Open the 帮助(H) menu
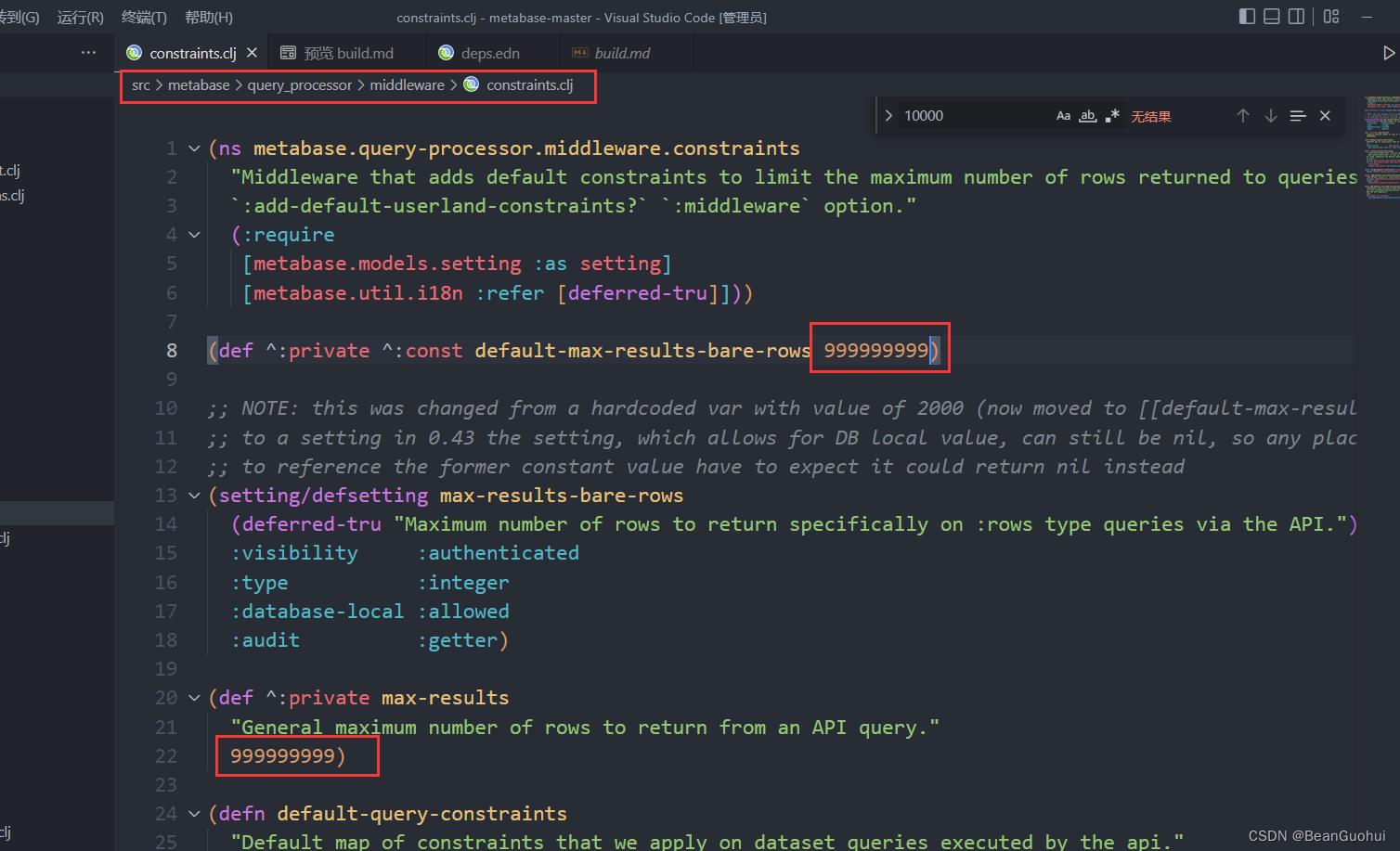The width and height of the screenshot is (1400, 851). [x=209, y=17]
